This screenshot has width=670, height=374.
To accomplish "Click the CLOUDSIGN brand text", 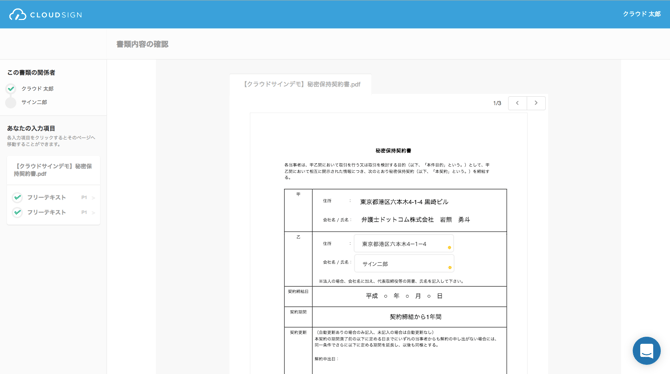I will point(56,15).
